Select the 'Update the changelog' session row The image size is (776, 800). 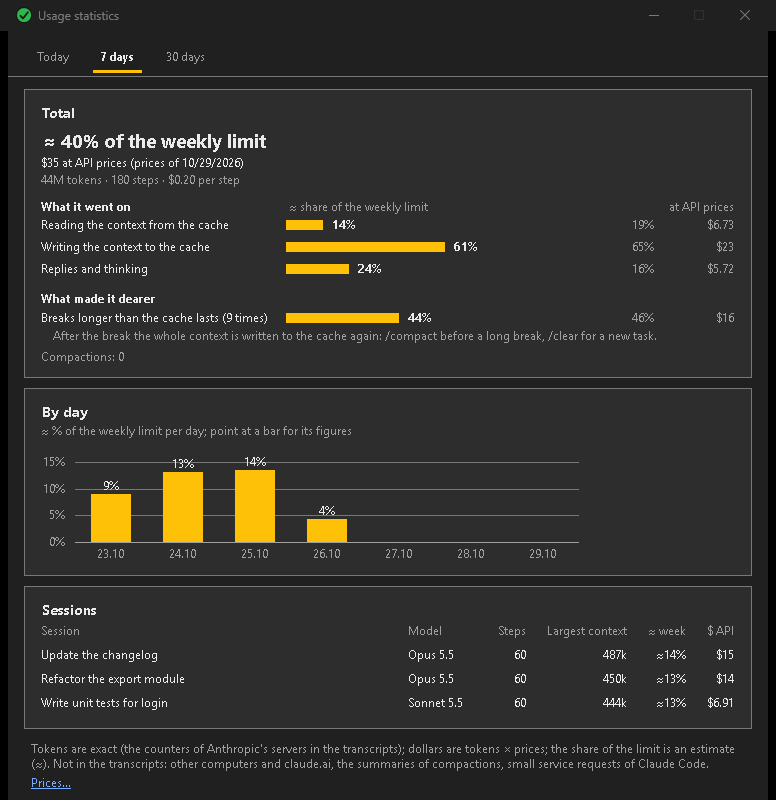pyautogui.click(x=387, y=655)
